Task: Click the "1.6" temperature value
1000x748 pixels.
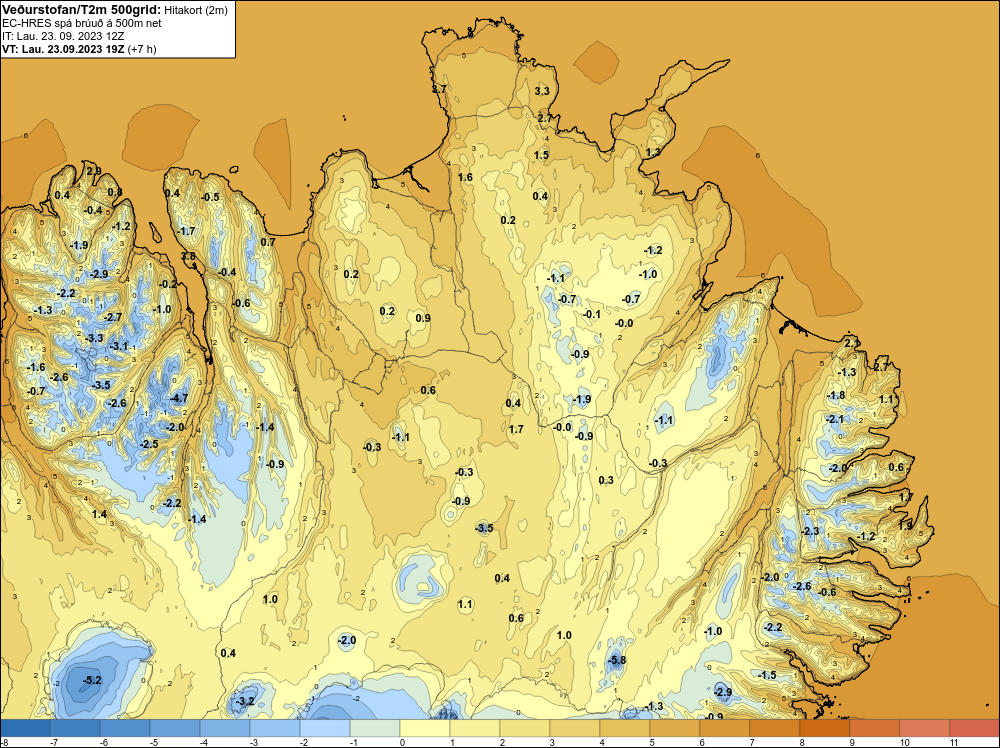Action: (x=466, y=177)
